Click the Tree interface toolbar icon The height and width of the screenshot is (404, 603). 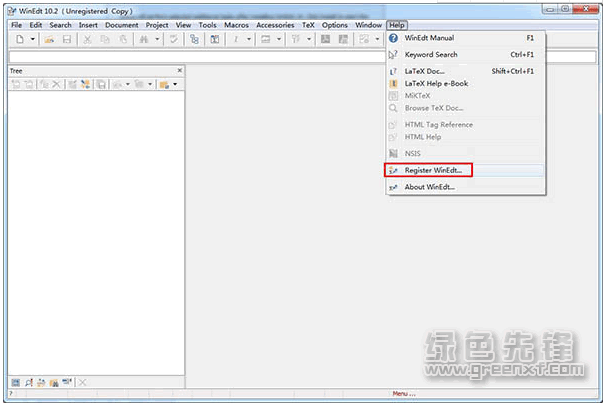coord(195,39)
